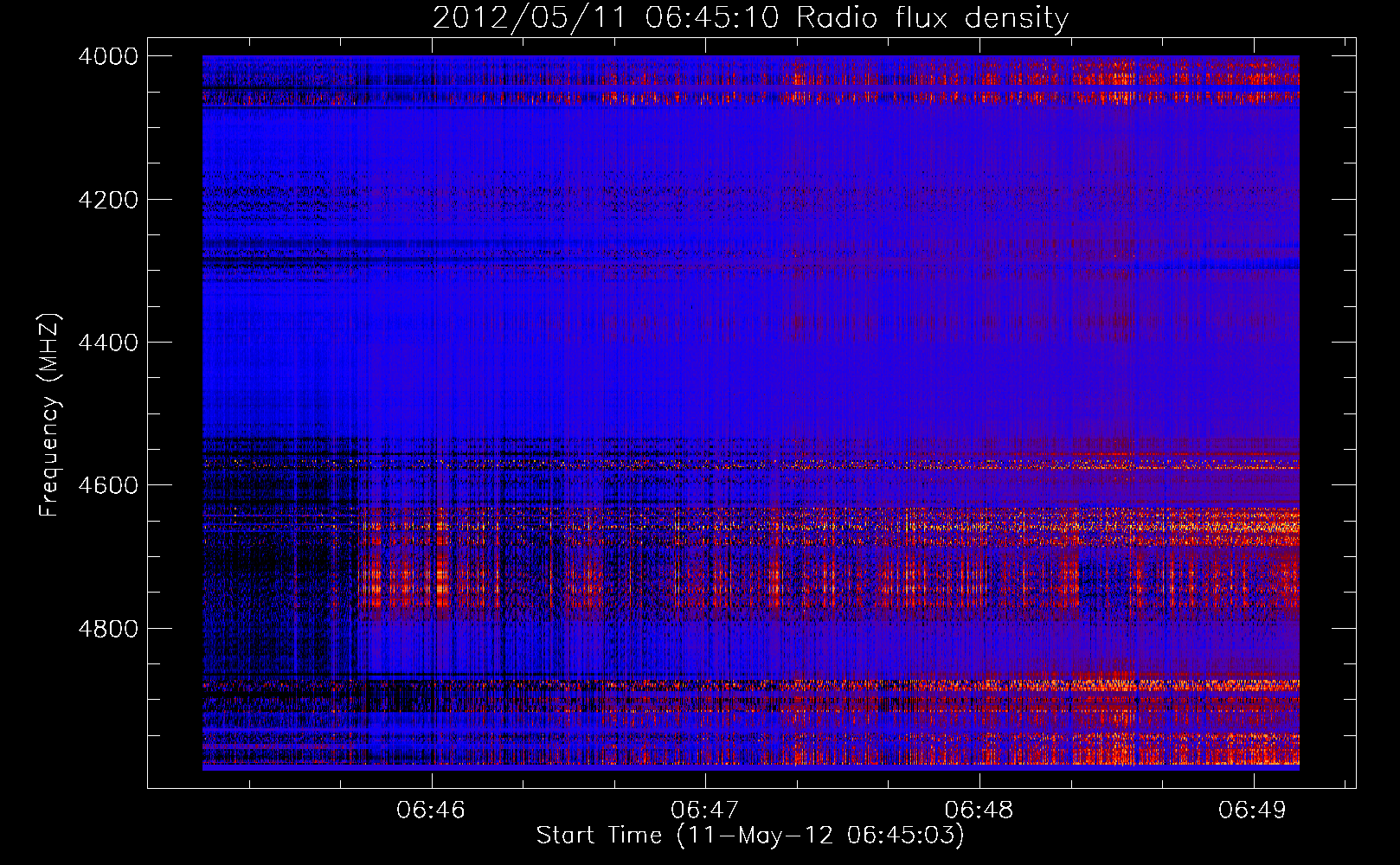Screen dimensions: 1400x865
Task: Click the 06:47 time axis label
Action: (x=705, y=810)
